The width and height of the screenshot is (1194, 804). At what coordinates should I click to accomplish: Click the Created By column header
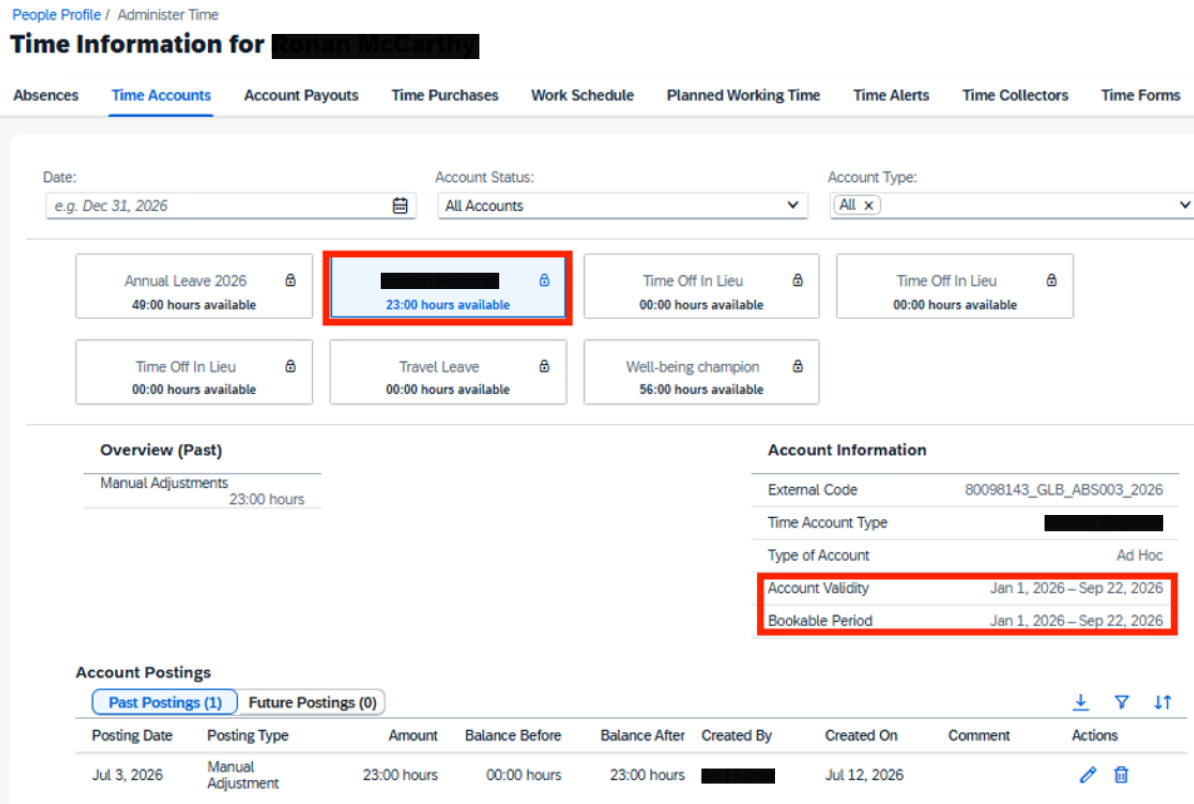point(736,735)
